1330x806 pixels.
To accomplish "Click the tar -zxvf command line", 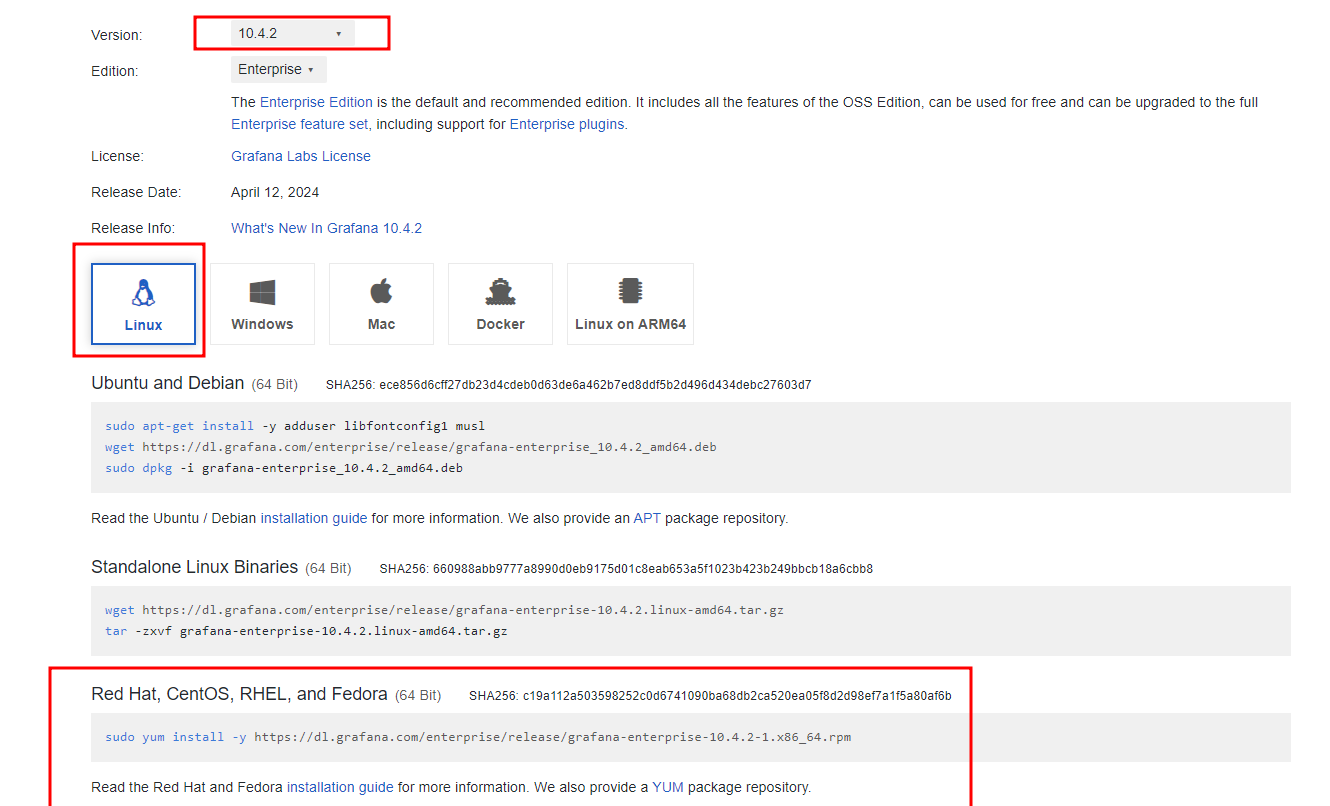I will pos(306,631).
